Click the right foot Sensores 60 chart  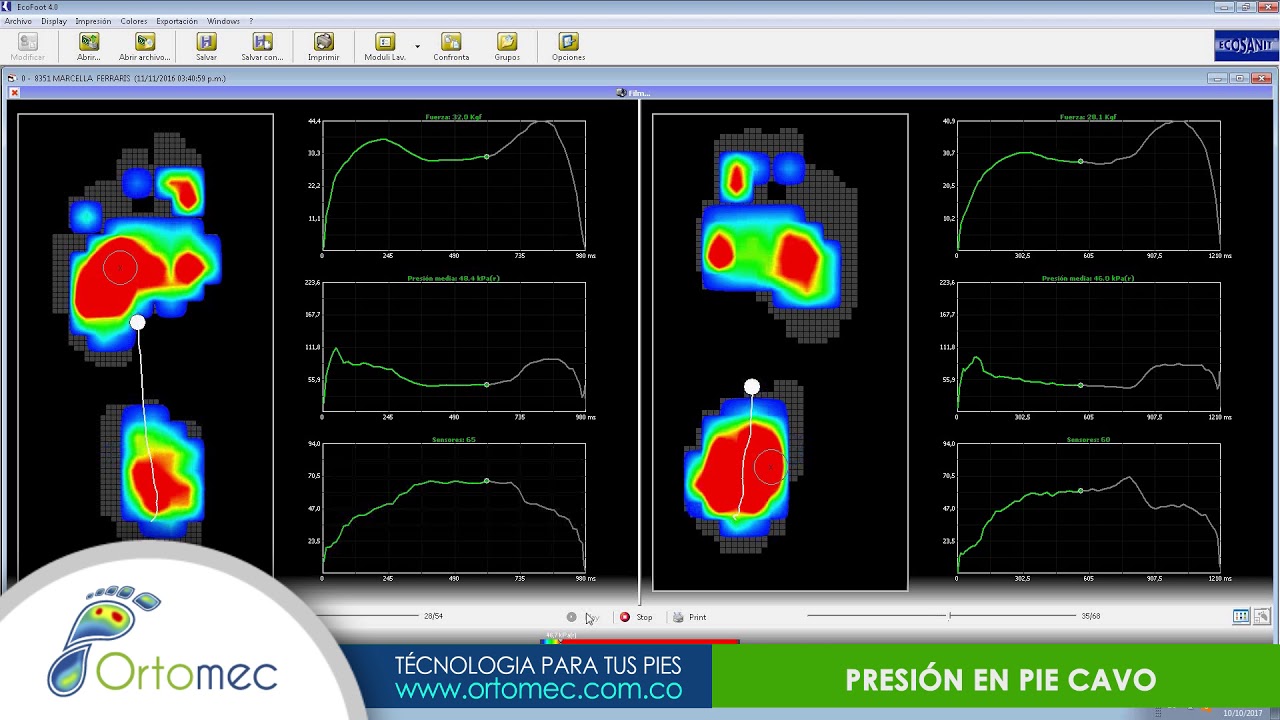point(1088,508)
